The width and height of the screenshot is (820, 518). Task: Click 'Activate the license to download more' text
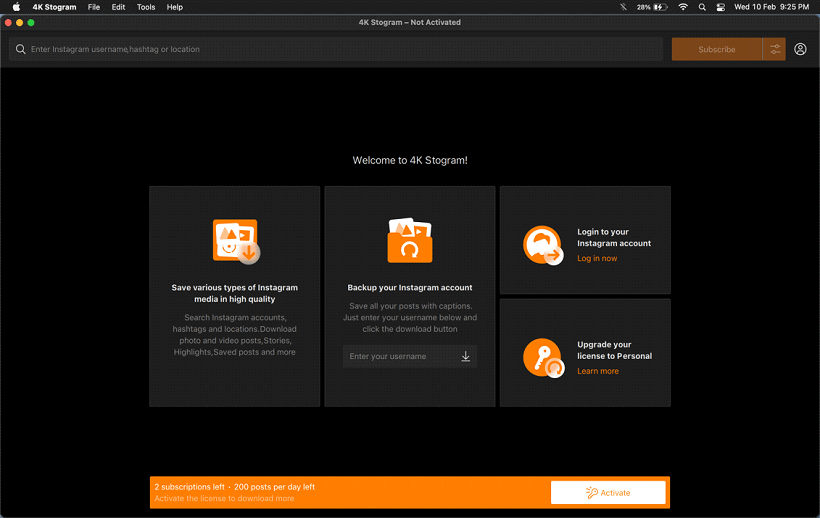[224, 499]
